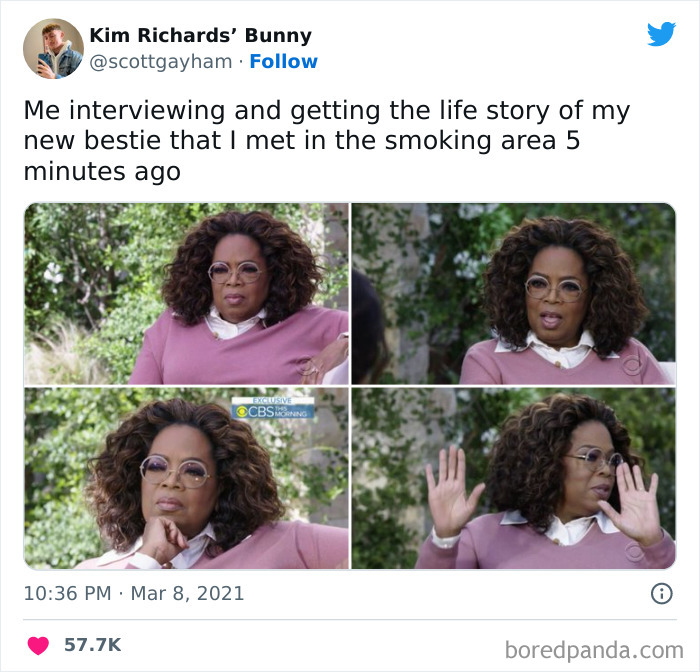The width and height of the screenshot is (700, 672).
Task: Visit the boredpanda.com watermark
Action: click(594, 650)
